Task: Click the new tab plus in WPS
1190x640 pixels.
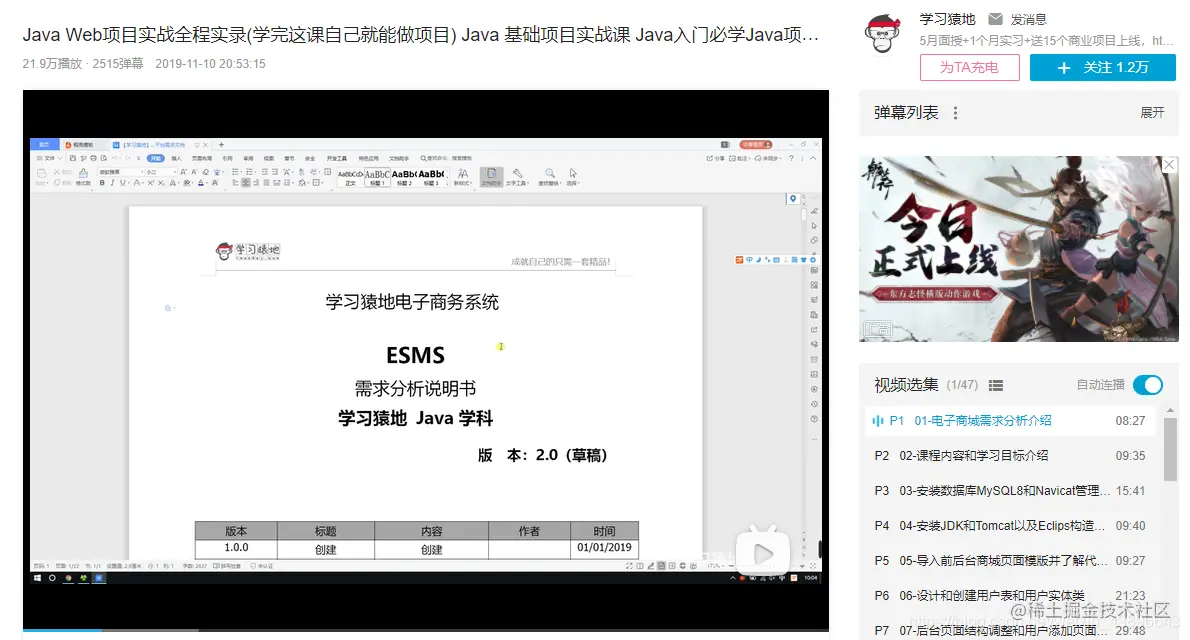Action: click(x=221, y=145)
